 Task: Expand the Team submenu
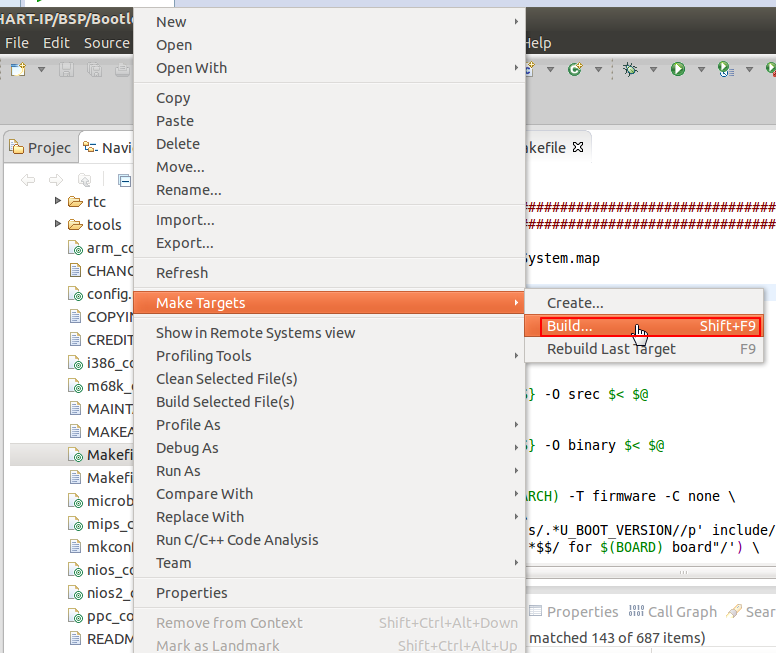[x=330, y=563]
